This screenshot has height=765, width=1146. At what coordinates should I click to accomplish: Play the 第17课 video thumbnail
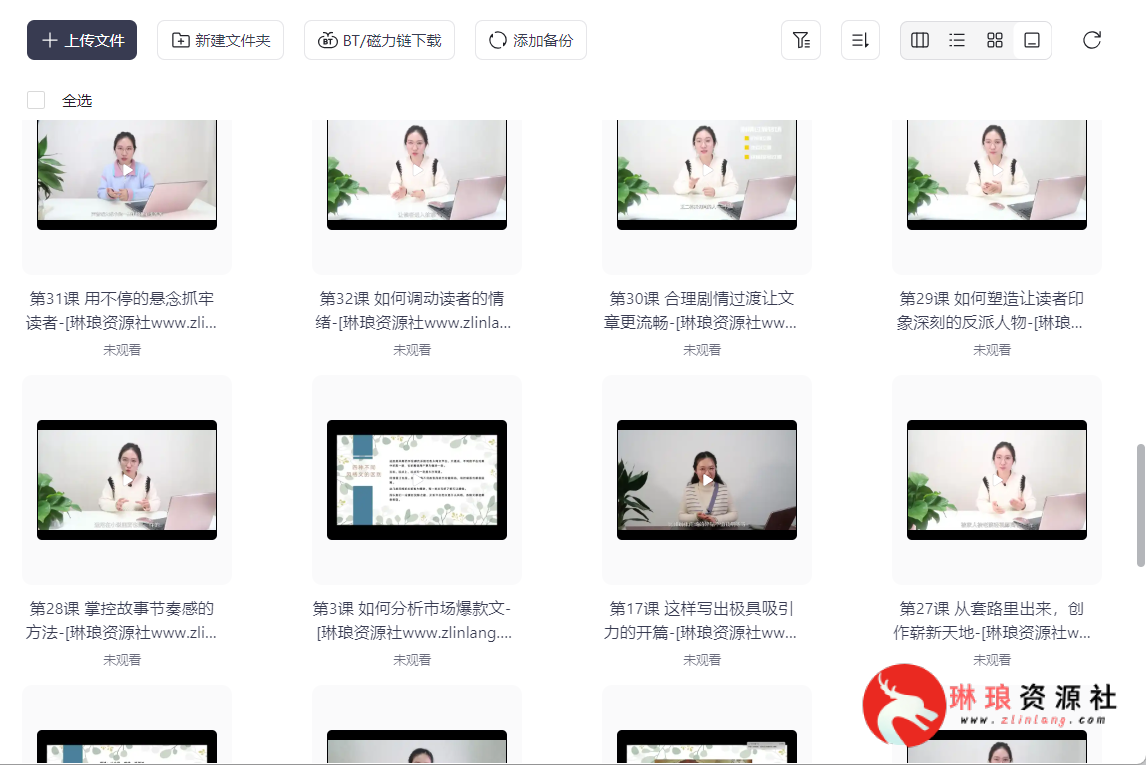pos(707,480)
